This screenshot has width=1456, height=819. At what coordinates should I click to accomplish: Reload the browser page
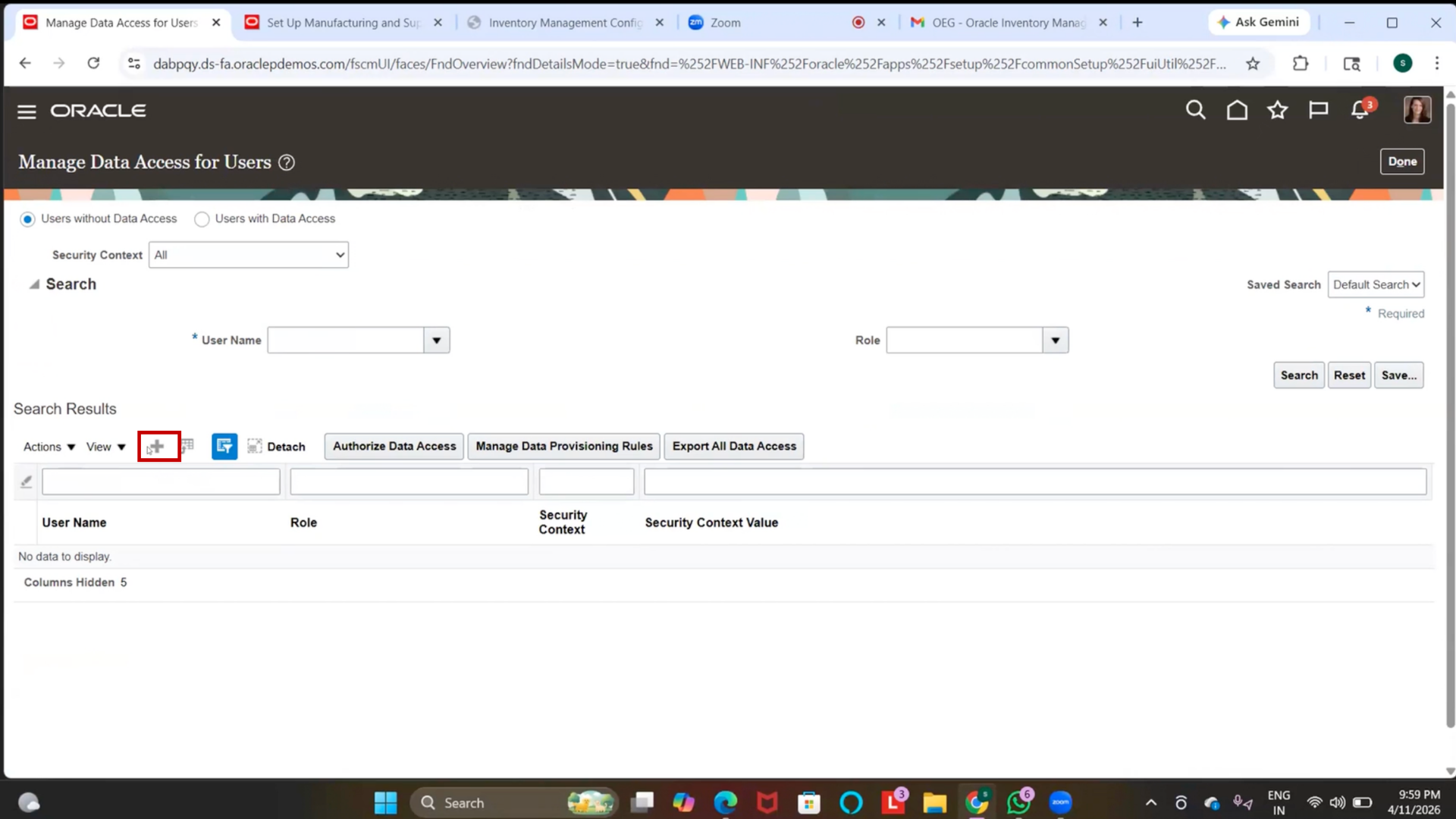tap(93, 64)
